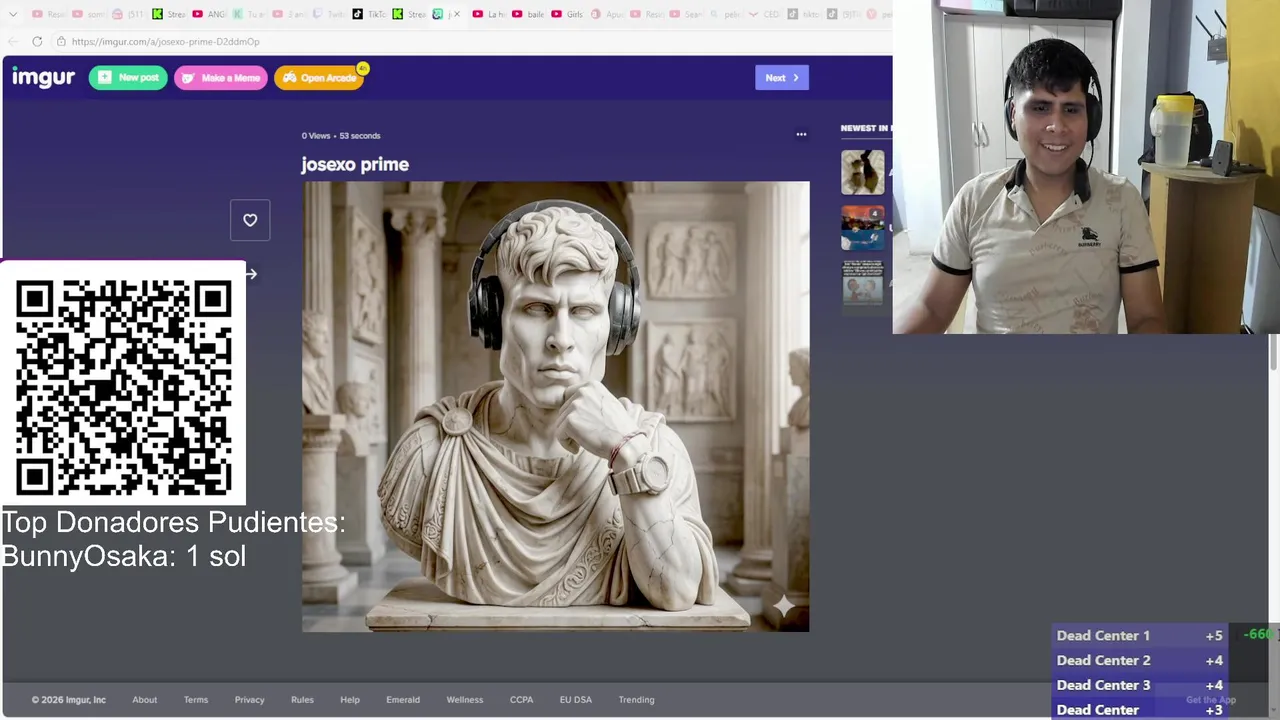Open the About footer link
This screenshot has height=720, width=1280.
(144, 700)
